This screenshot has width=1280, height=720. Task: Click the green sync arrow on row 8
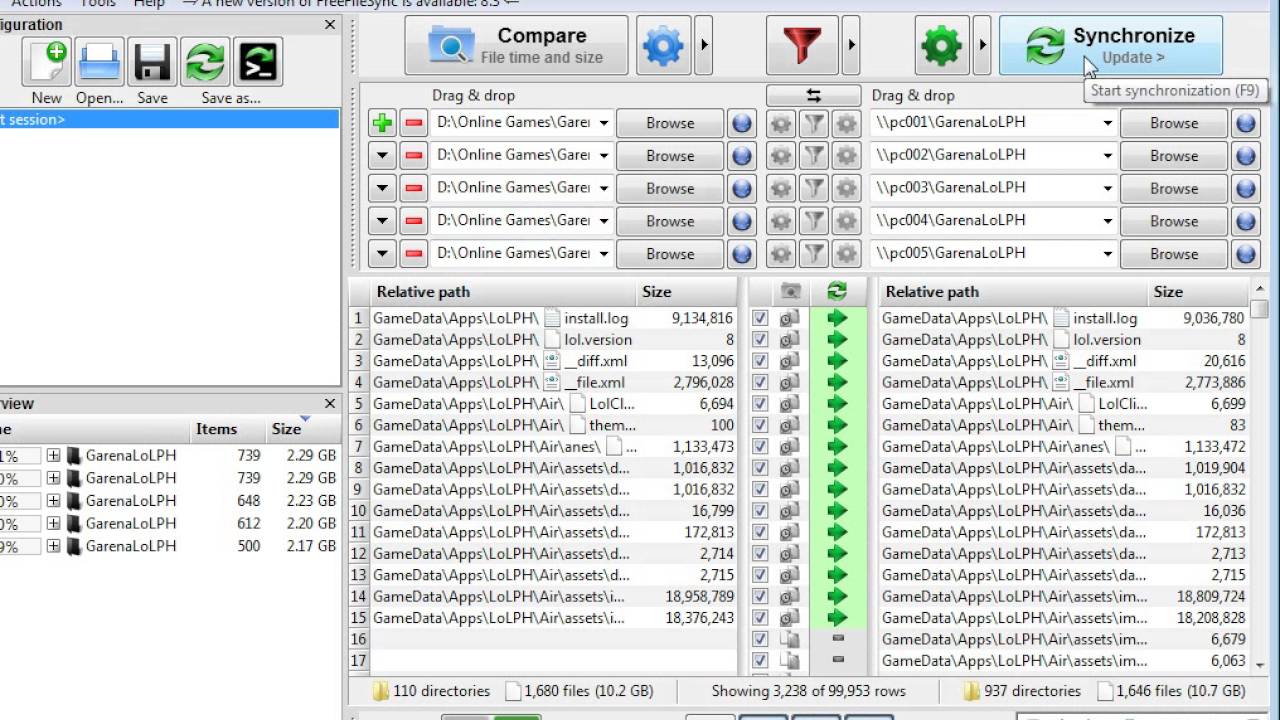pos(837,468)
